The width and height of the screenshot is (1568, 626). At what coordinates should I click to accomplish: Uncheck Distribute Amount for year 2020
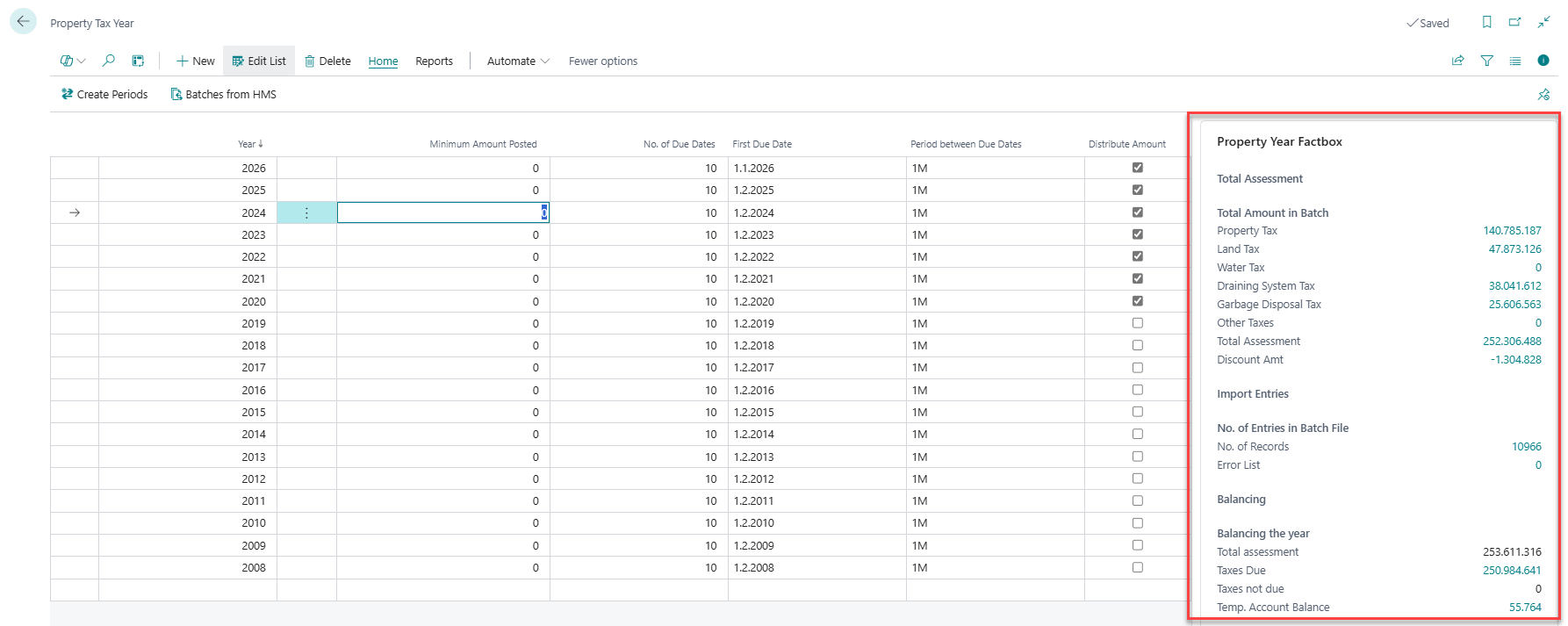pos(1138,301)
